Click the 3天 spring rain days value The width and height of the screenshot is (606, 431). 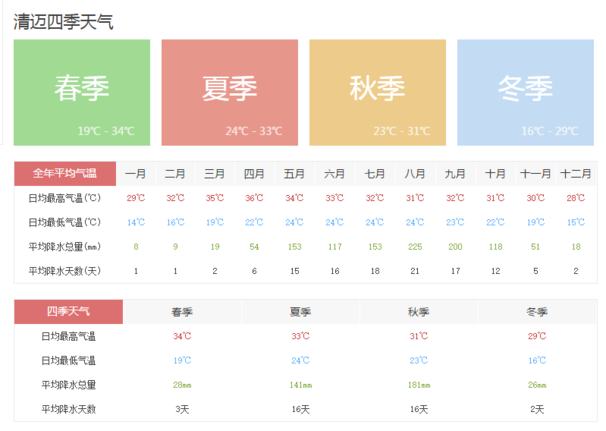tap(182, 409)
